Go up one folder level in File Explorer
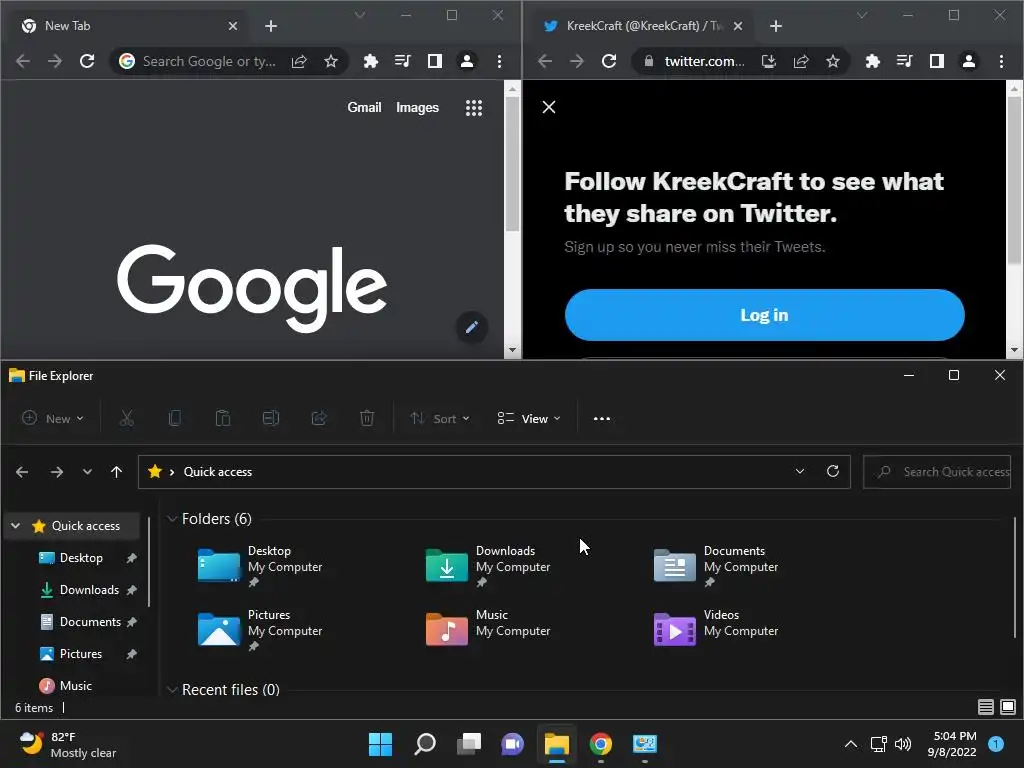The width and height of the screenshot is (1024, 768). point(116,472)
